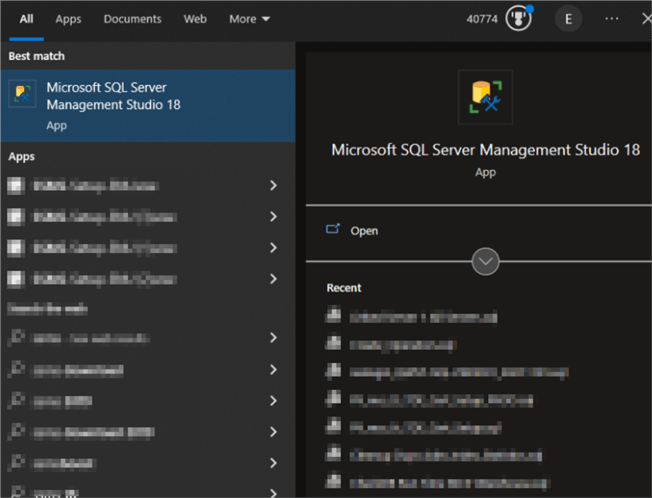Expand more actions with the circular chevron
This screenshot has height=498, width=652.
tap(485, 261)
